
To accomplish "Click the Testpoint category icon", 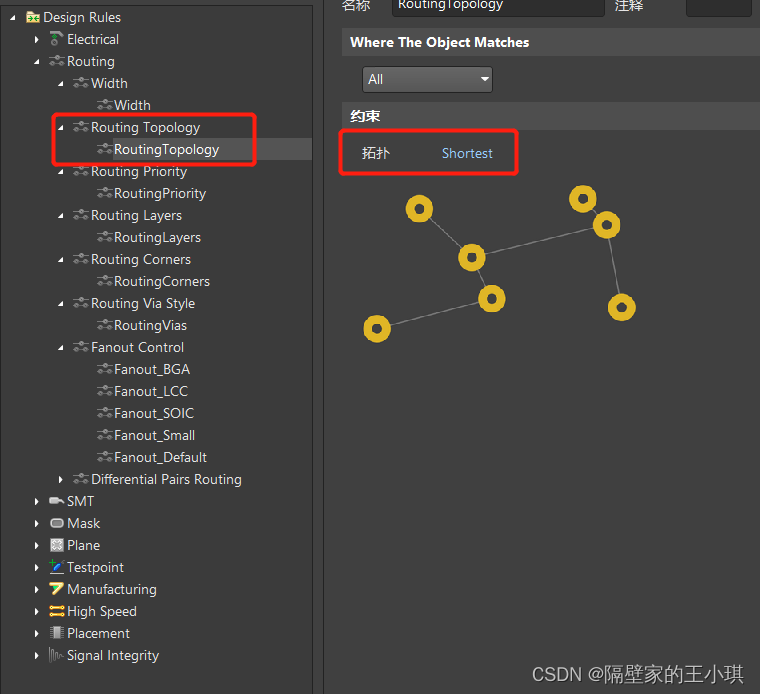I will pyautogui.click(x=56, y=566).
